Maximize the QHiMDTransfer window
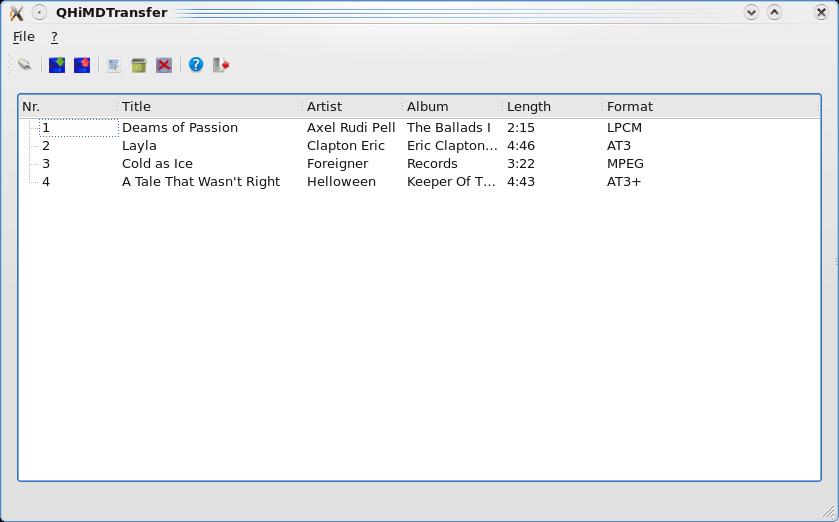The width and height of the screenshot is (839, 522). coord(774,12)
